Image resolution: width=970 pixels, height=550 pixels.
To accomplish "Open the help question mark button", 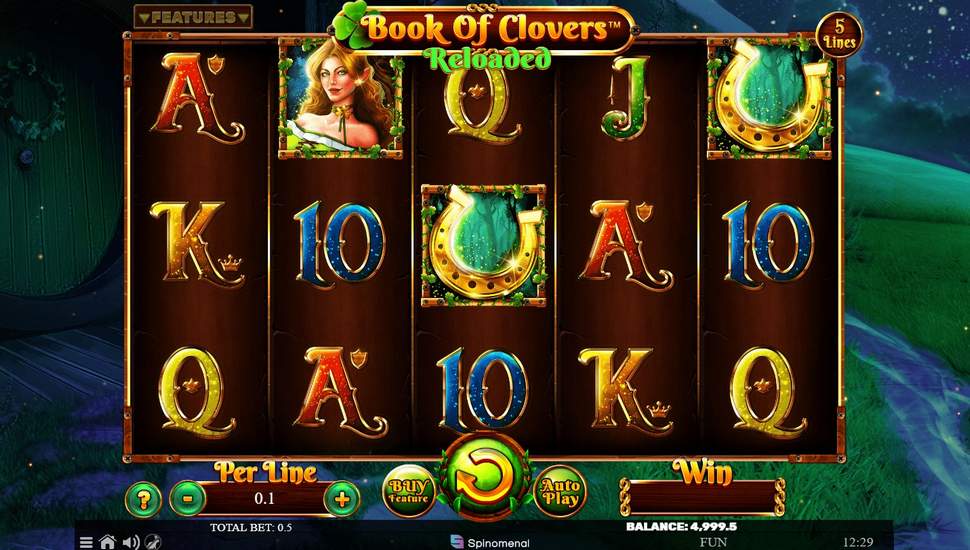I will click(144, 499).
